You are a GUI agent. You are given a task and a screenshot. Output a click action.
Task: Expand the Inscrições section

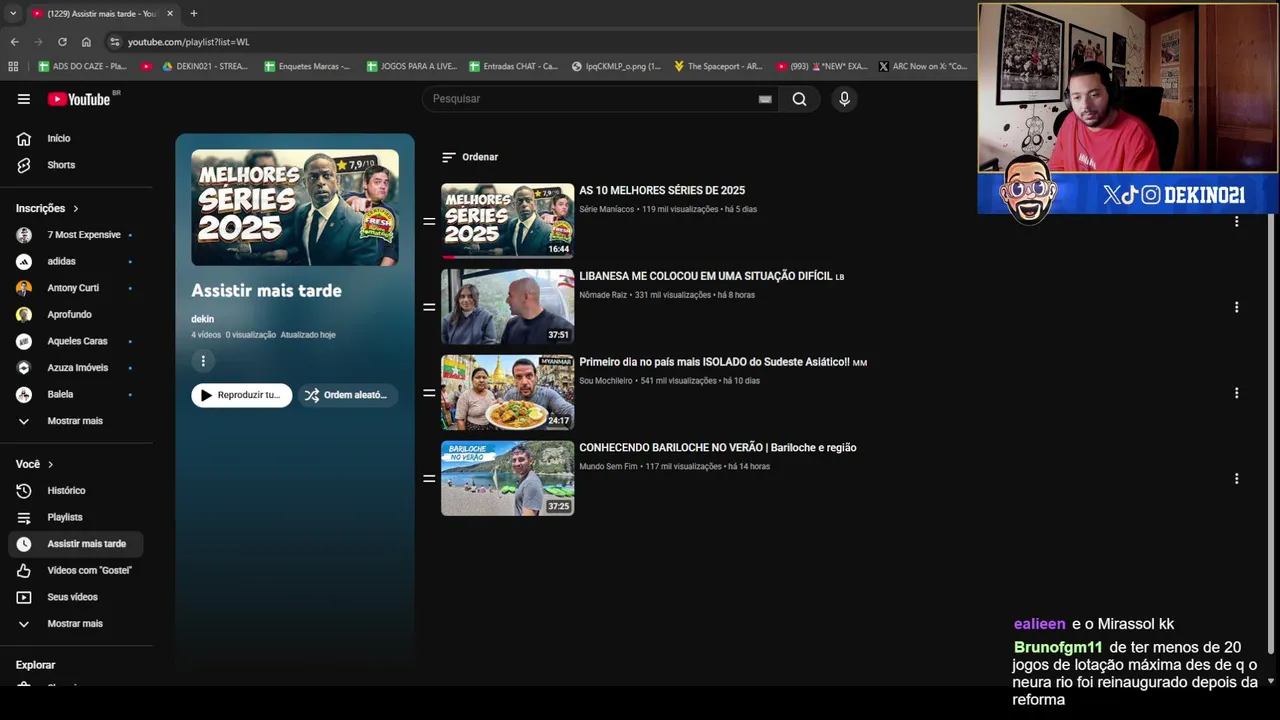(x=47, y=208)
